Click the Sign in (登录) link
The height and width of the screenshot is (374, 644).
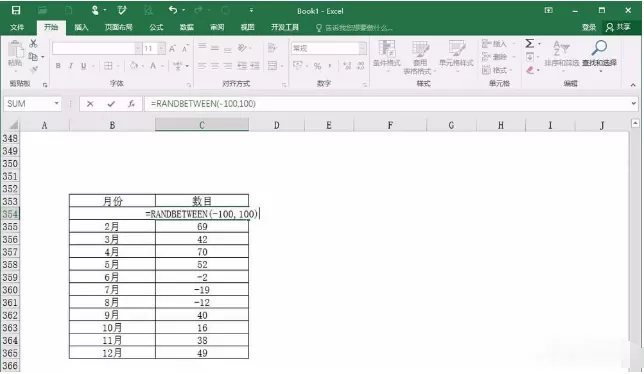pyautogui.click(x=589, y=28)
